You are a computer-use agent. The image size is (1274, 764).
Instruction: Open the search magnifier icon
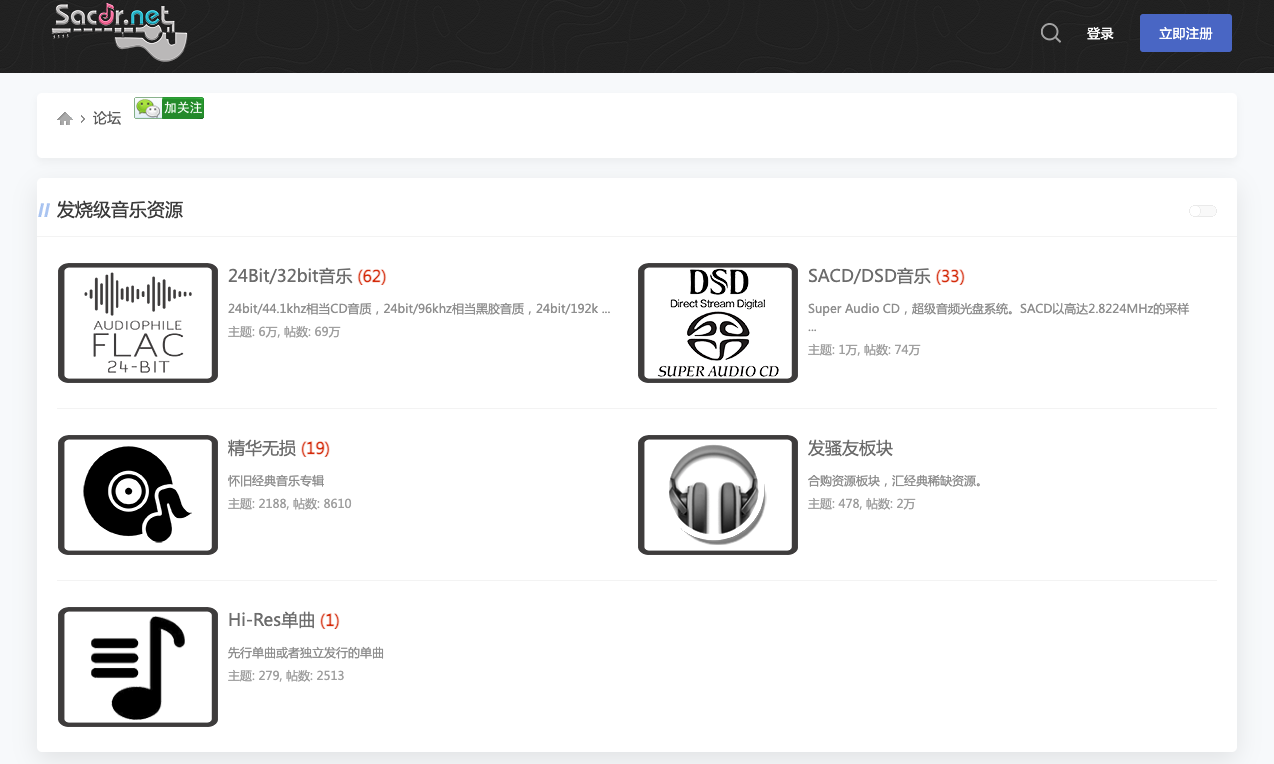click(1051, 33)
